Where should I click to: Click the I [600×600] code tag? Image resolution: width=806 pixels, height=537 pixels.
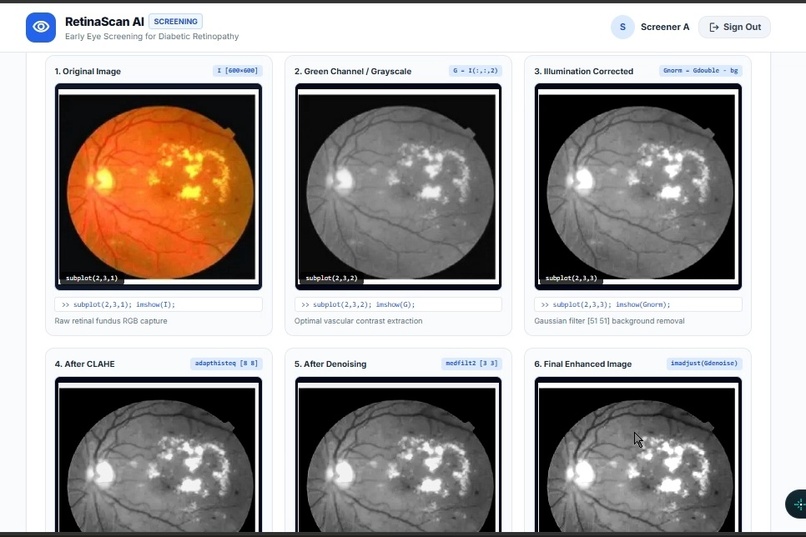click(x=237, y=71)
